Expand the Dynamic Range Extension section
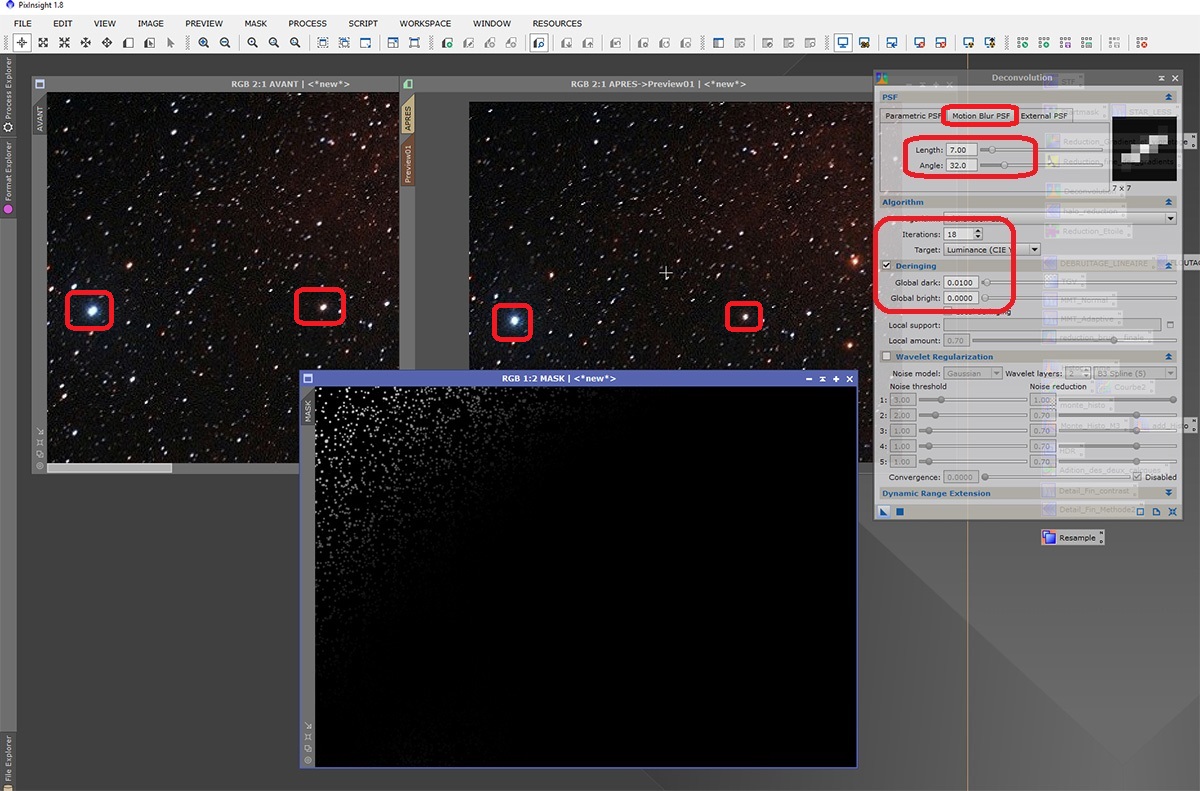This screenshot has height=791, width=1200. point(1169,493)
